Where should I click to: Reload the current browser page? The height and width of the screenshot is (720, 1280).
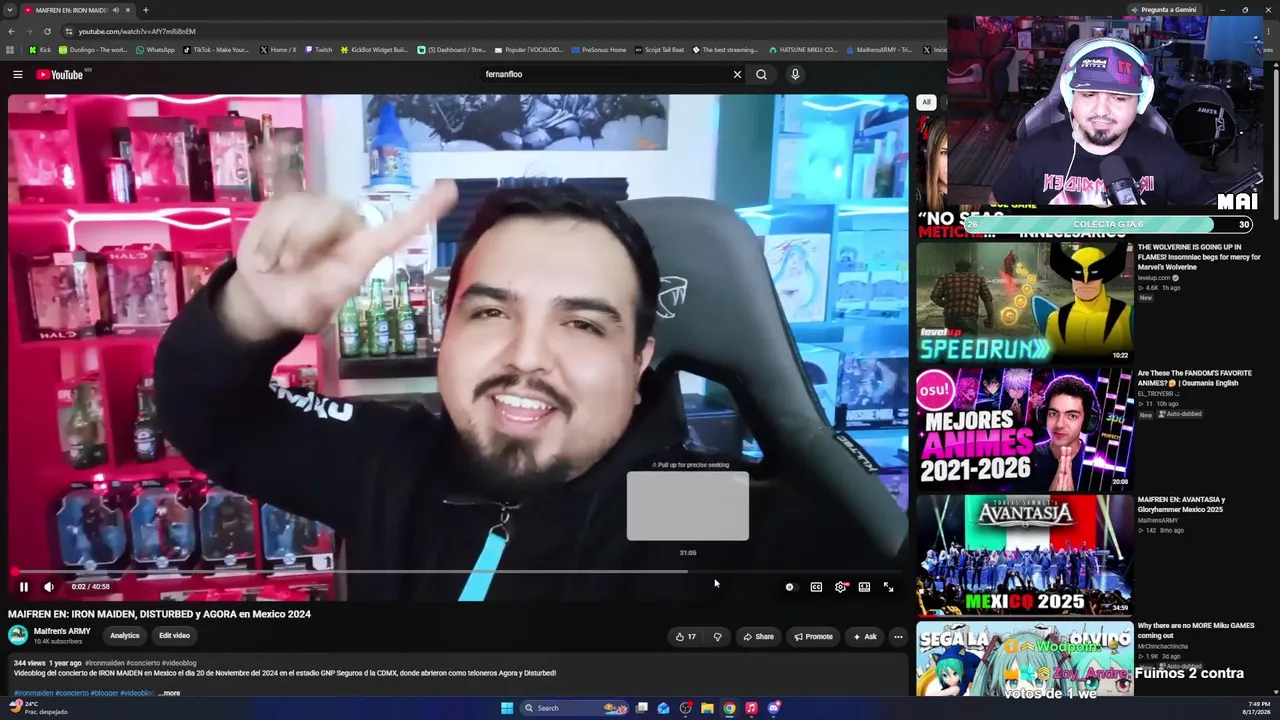[x=47, y=31]
